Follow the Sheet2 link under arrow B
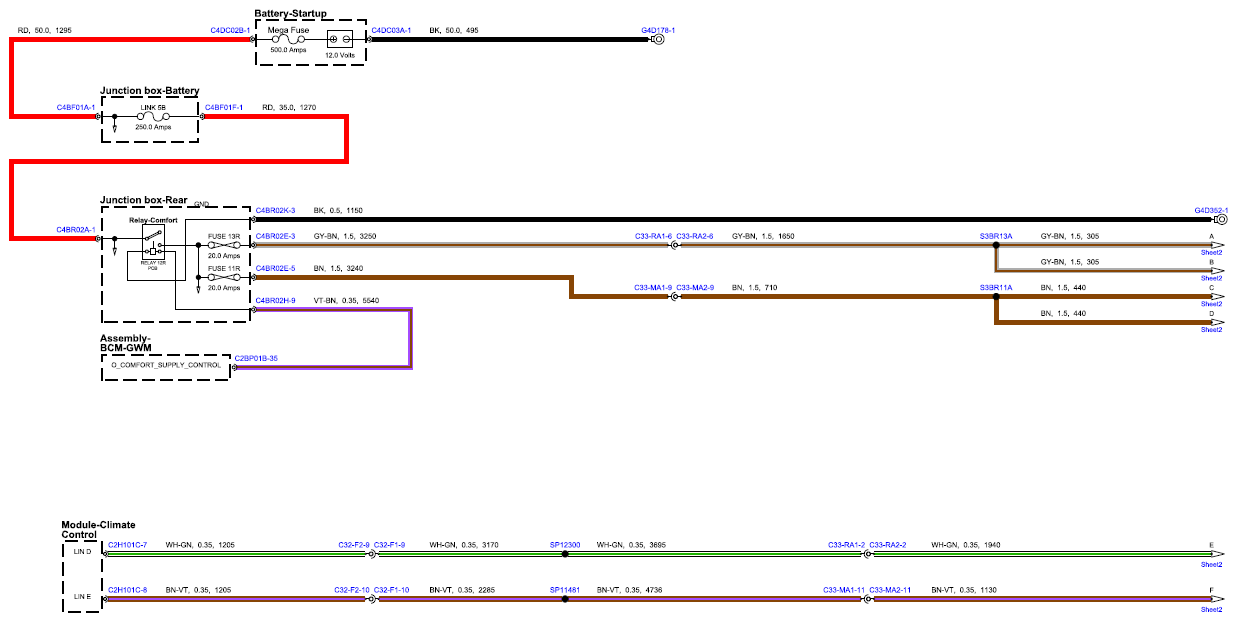Screen dimensions: 1237x622 tap(1212, 278)
